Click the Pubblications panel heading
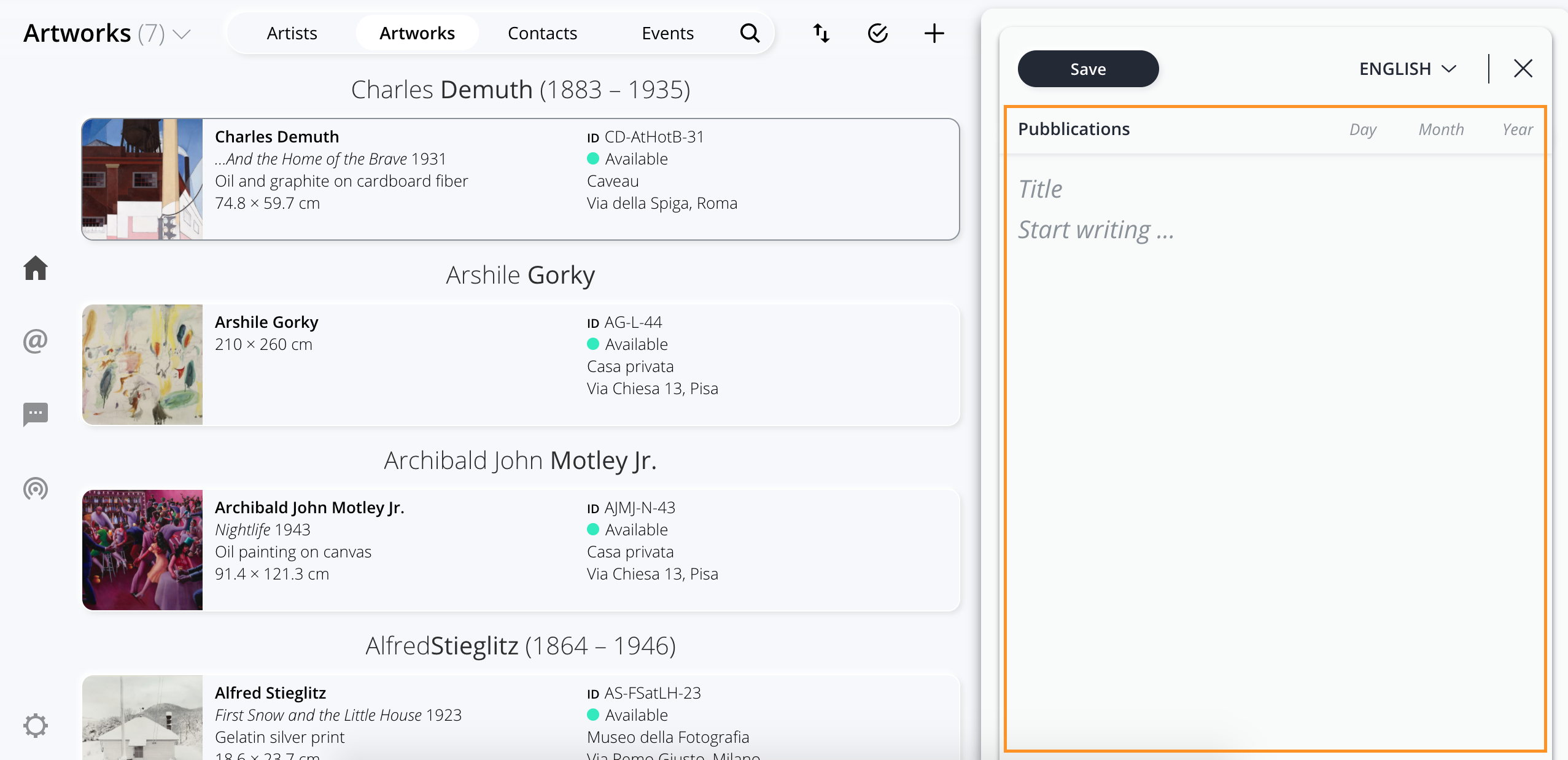1568x760 pixels. coord(1074,129)
